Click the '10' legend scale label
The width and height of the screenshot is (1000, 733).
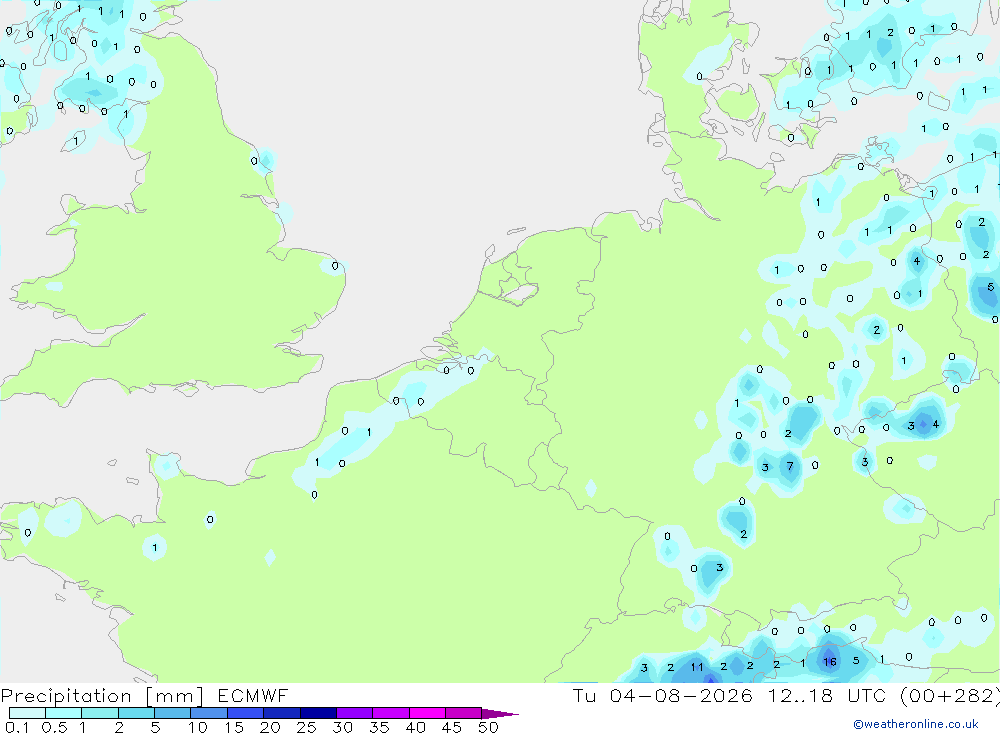(x=198, y=727)
